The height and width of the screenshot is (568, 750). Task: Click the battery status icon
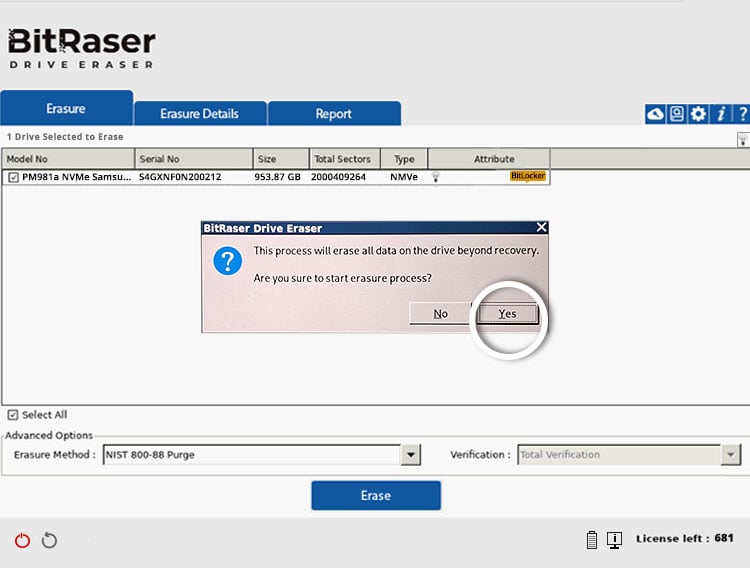tap(592, 540)
